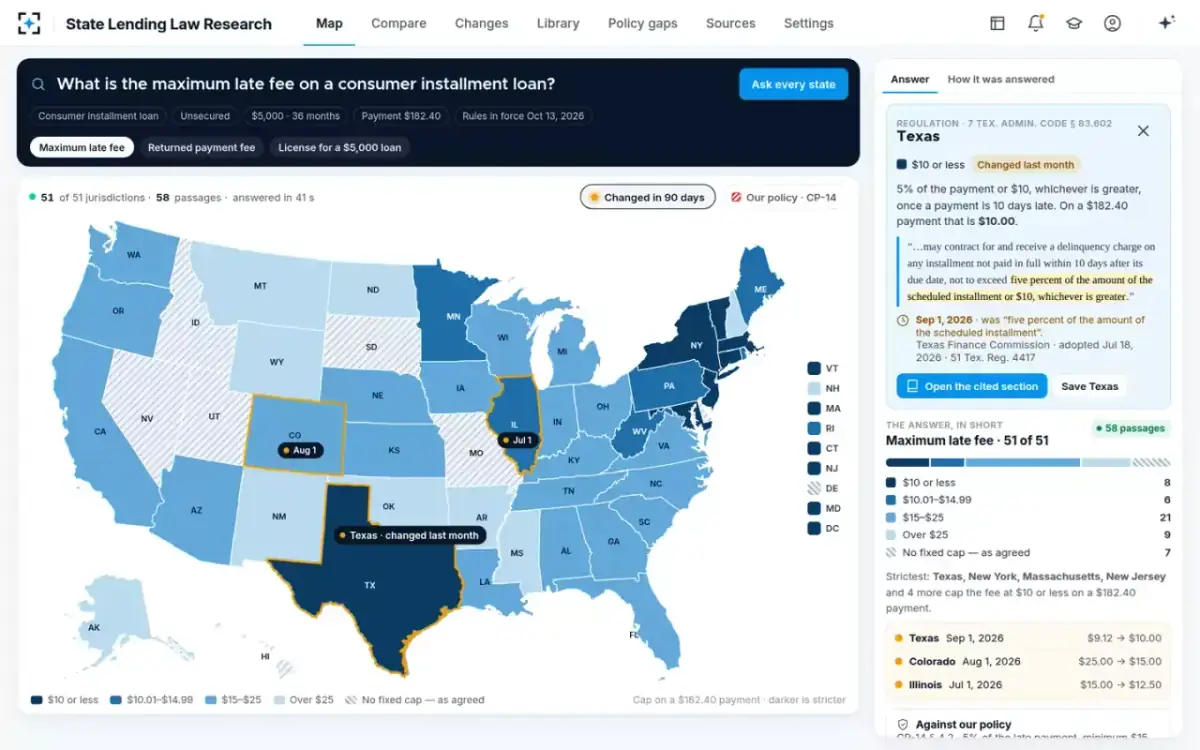
Task: Click the Ask every state button
Action: (x=793, y=84)
